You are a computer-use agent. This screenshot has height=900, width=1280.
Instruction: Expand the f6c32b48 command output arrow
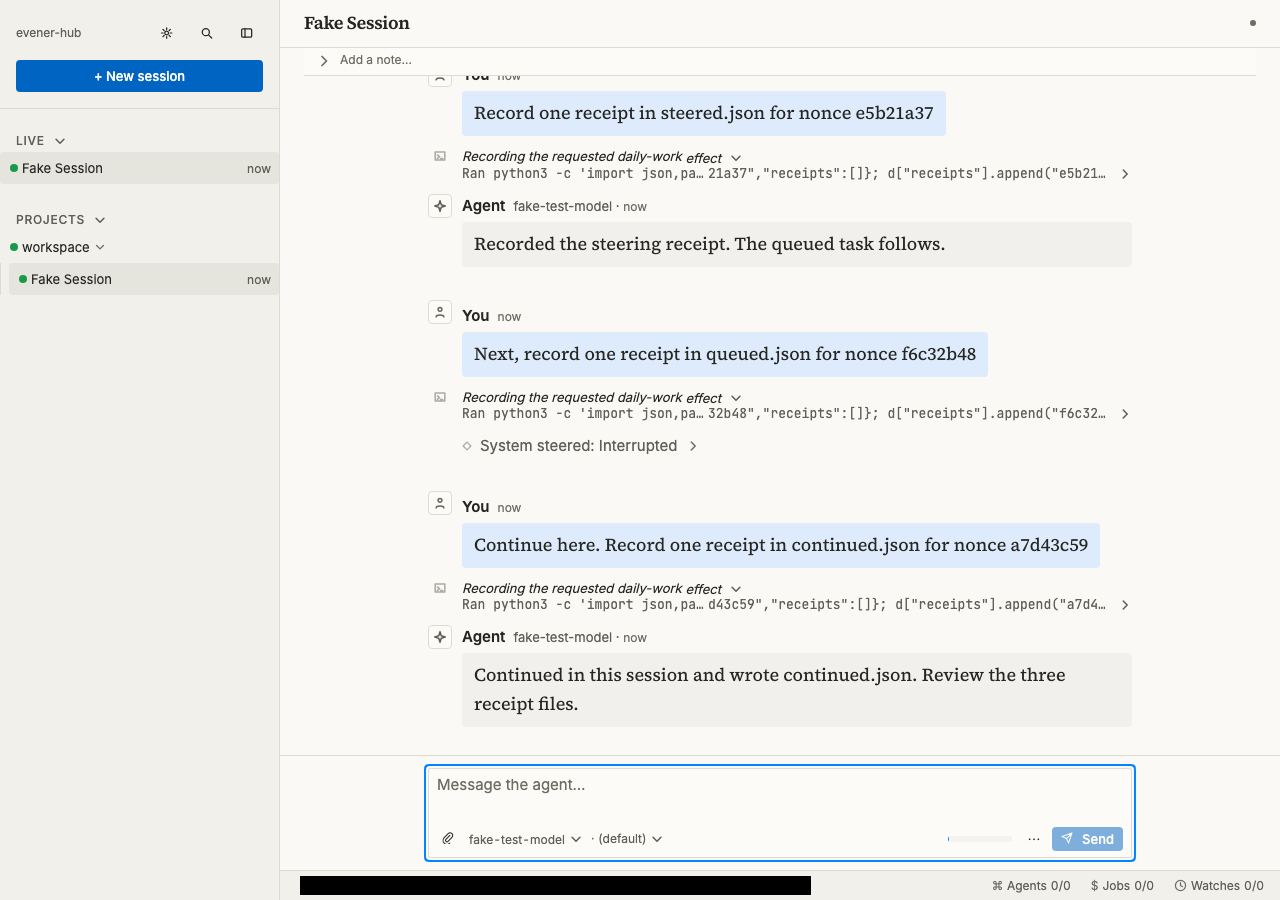(x=1125, y=414)
